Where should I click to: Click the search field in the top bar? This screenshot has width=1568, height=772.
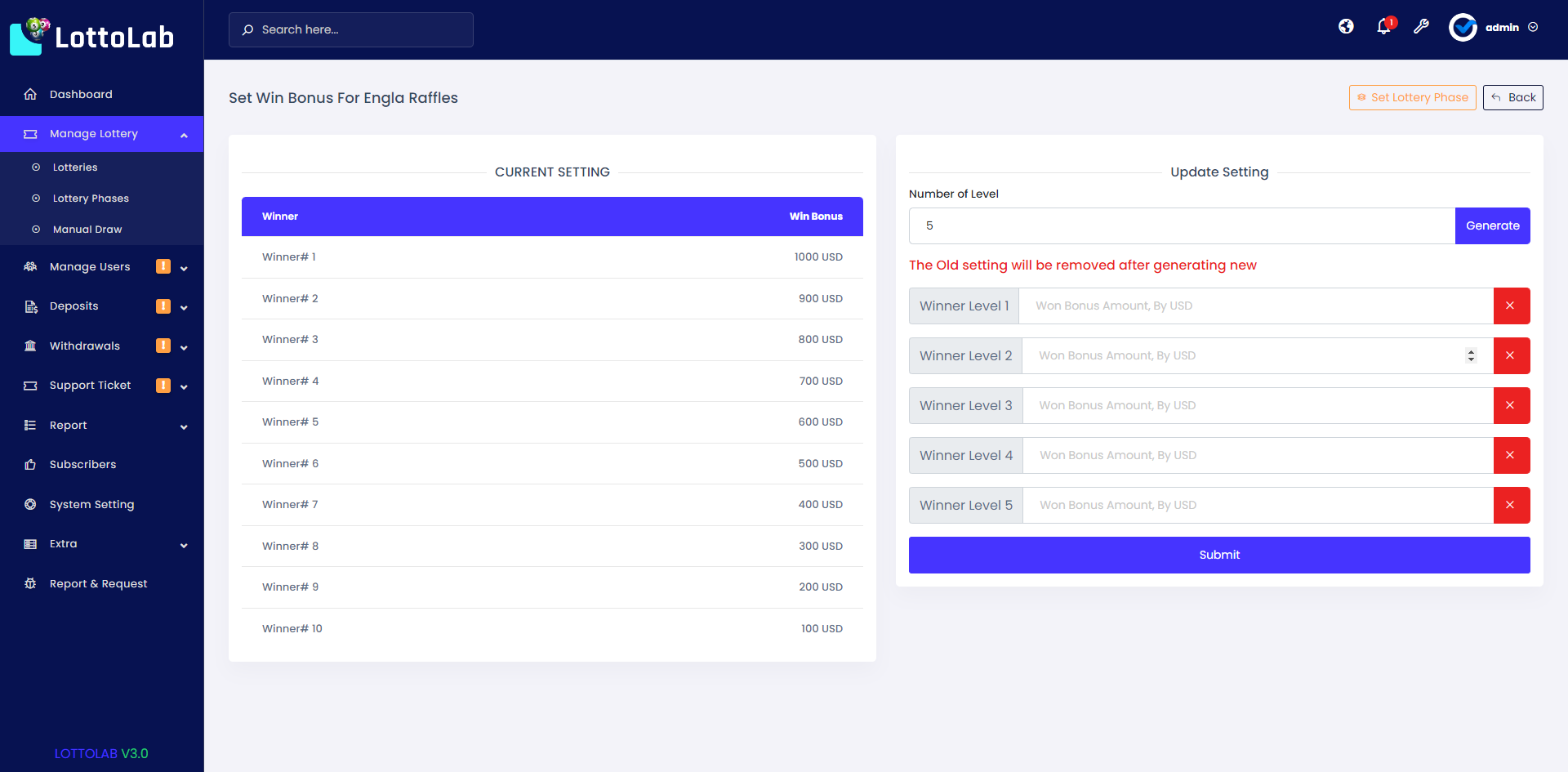[351, 29]
